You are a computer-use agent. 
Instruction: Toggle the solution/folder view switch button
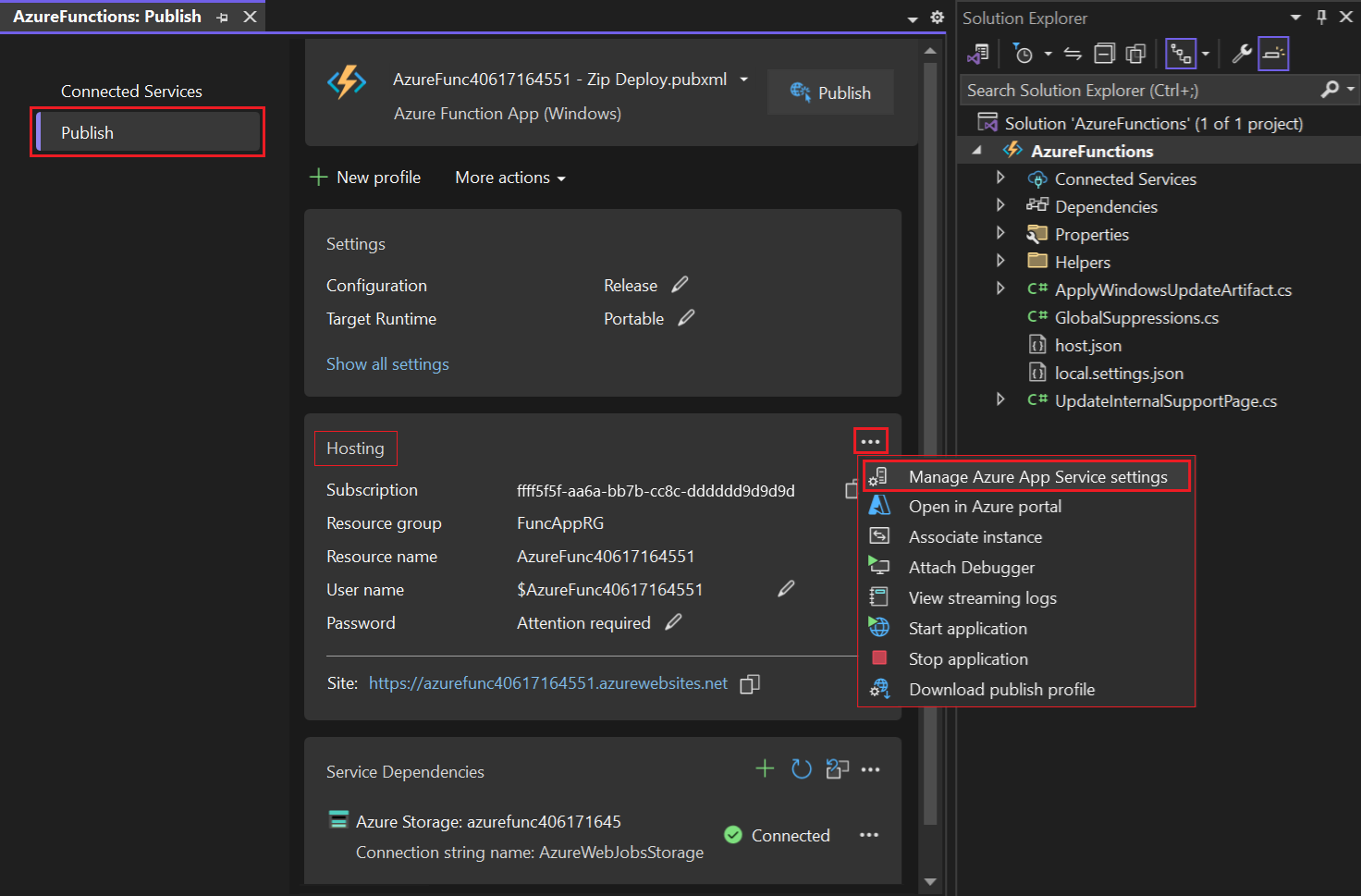point(978,55)
